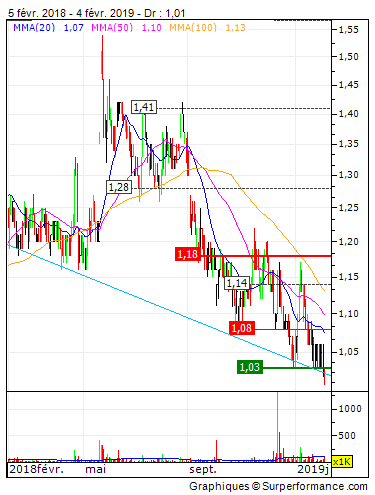Viewport: 375px width, 495px height.
Task: Click the 1,15 price axis label
Action: tap(349, 277)
